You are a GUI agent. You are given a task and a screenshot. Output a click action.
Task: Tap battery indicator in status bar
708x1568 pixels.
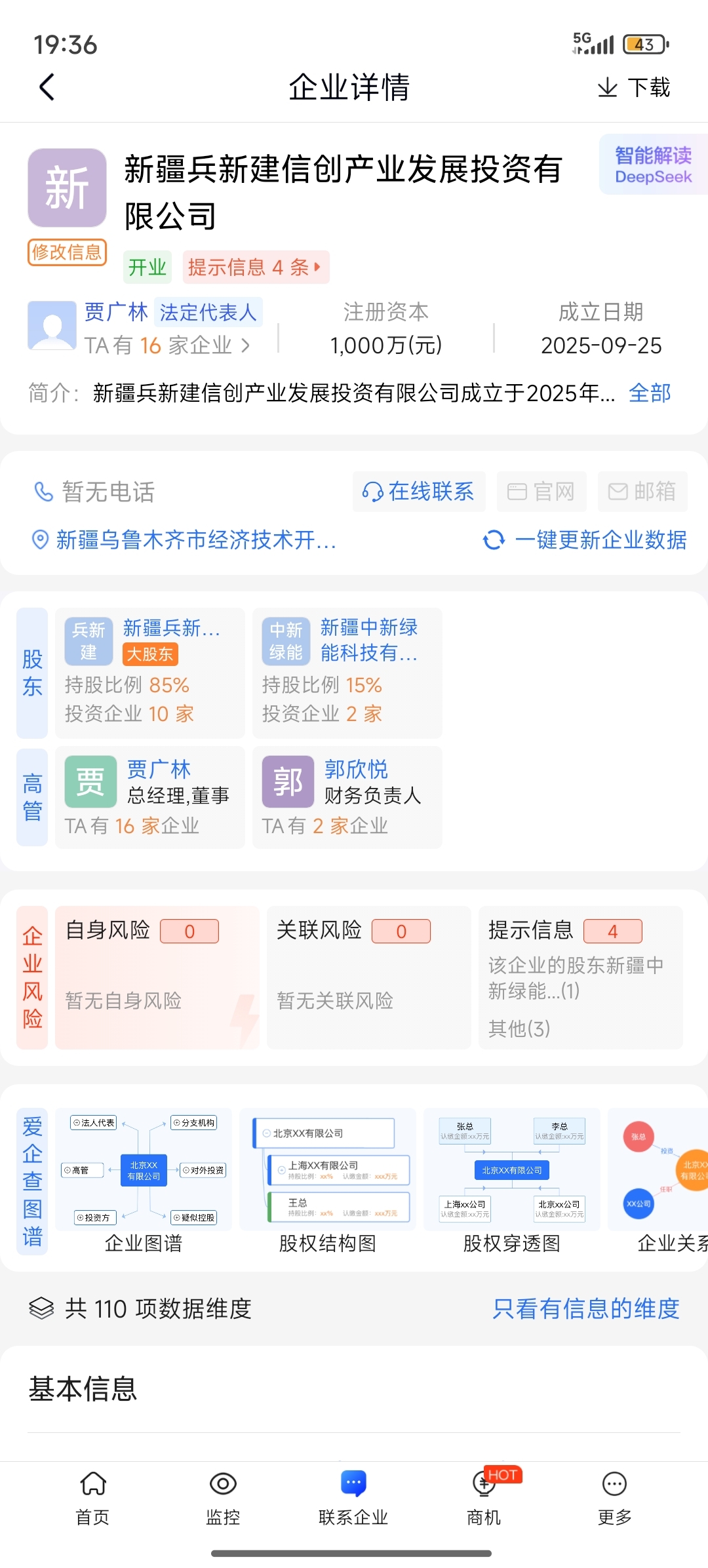[646, 44]
